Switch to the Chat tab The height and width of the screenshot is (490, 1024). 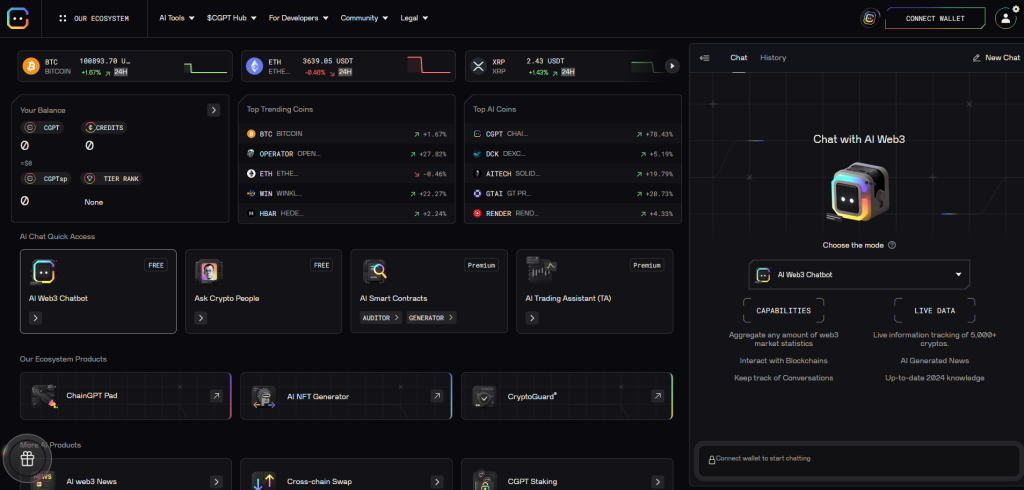(x=739, y=57)
